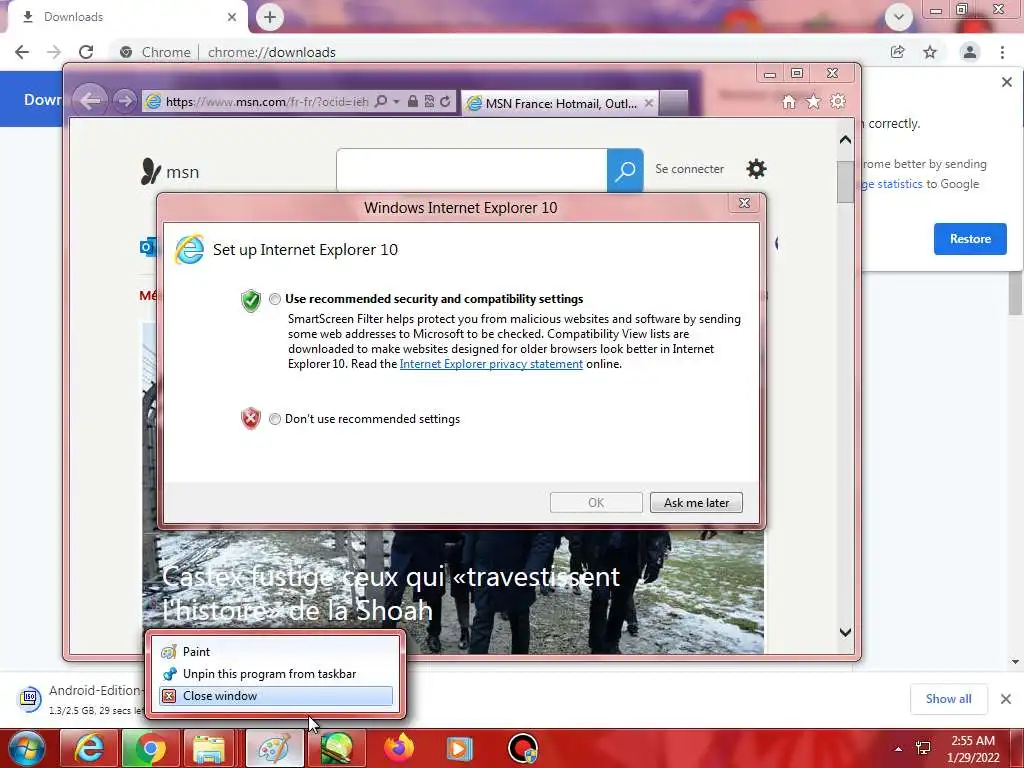Open a new tab in Internet Explorer
1024x768 pixels.
tap(673, 103)
